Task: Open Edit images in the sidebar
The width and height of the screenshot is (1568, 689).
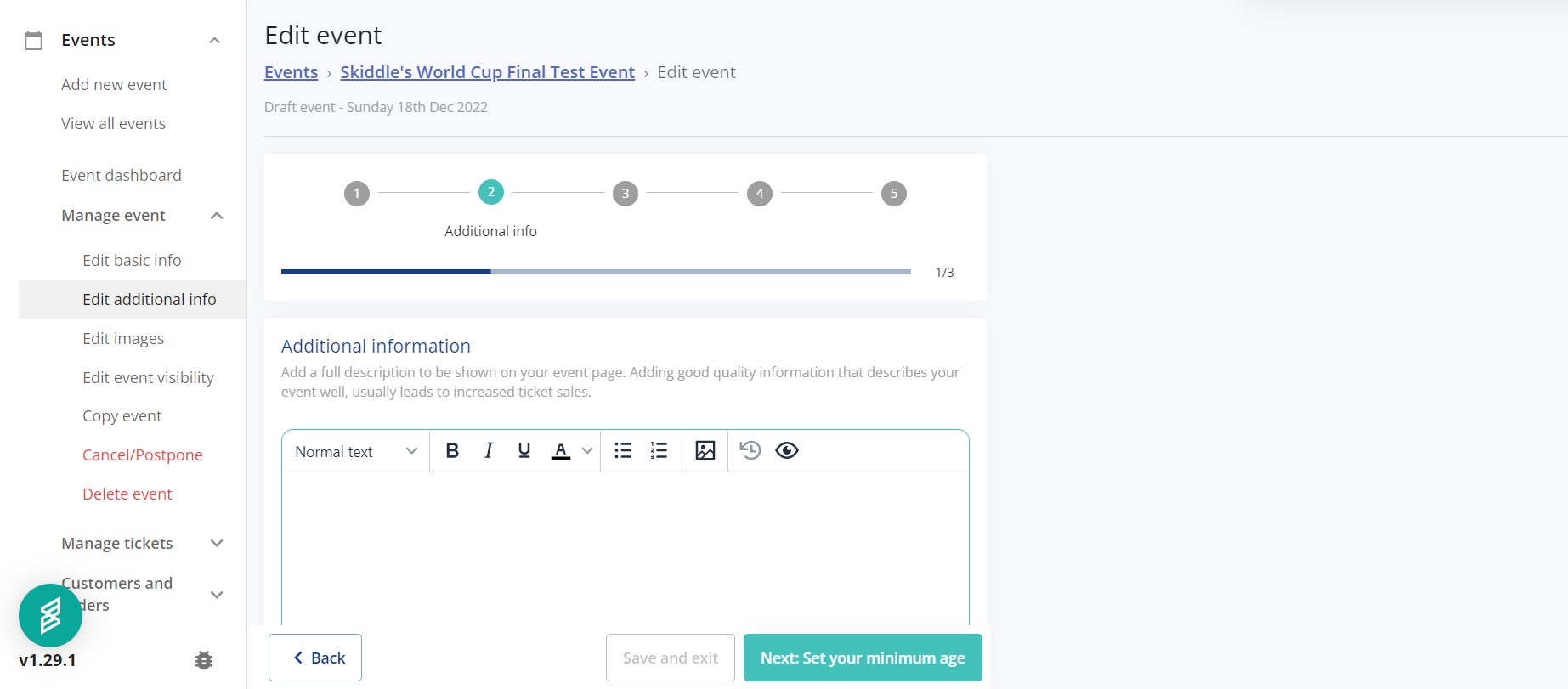Action: tap(123, 339)
